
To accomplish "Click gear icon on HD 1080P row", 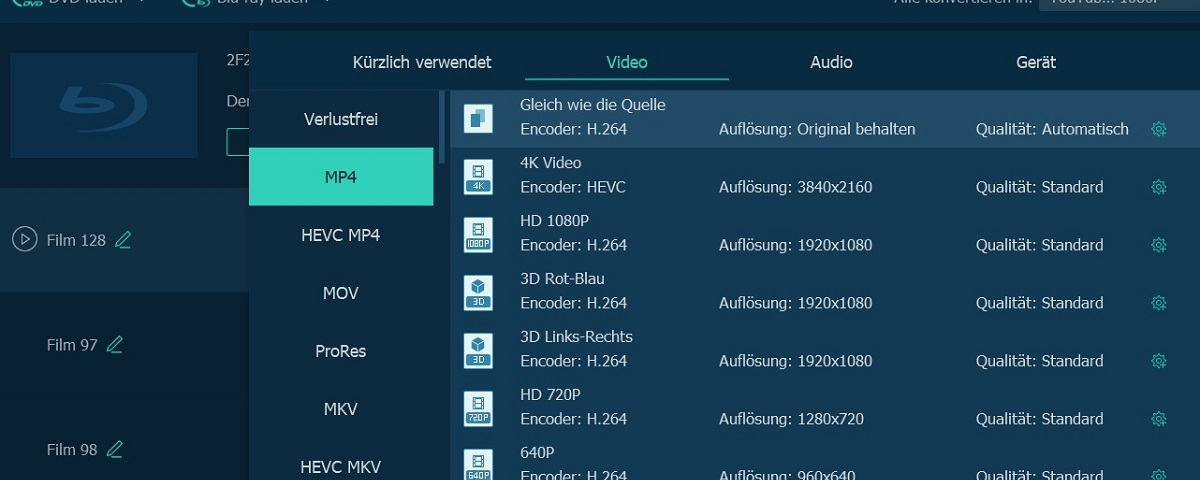I will [x=1159, y=245].
